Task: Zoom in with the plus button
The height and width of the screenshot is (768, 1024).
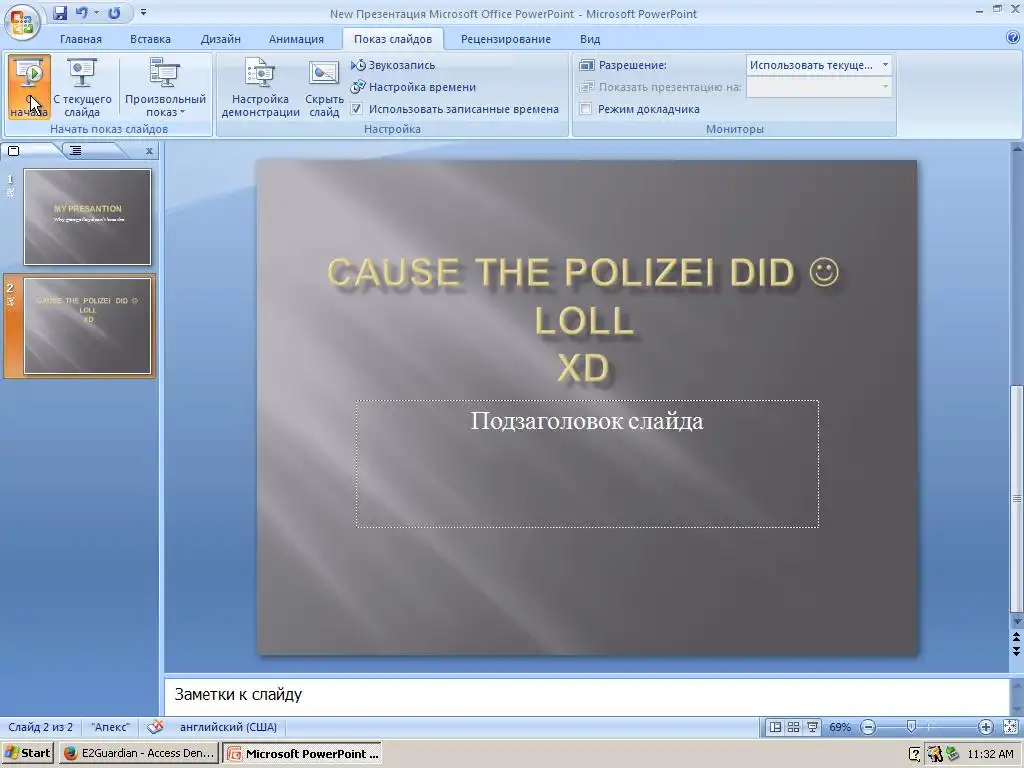Action: (x=985, y=727)
